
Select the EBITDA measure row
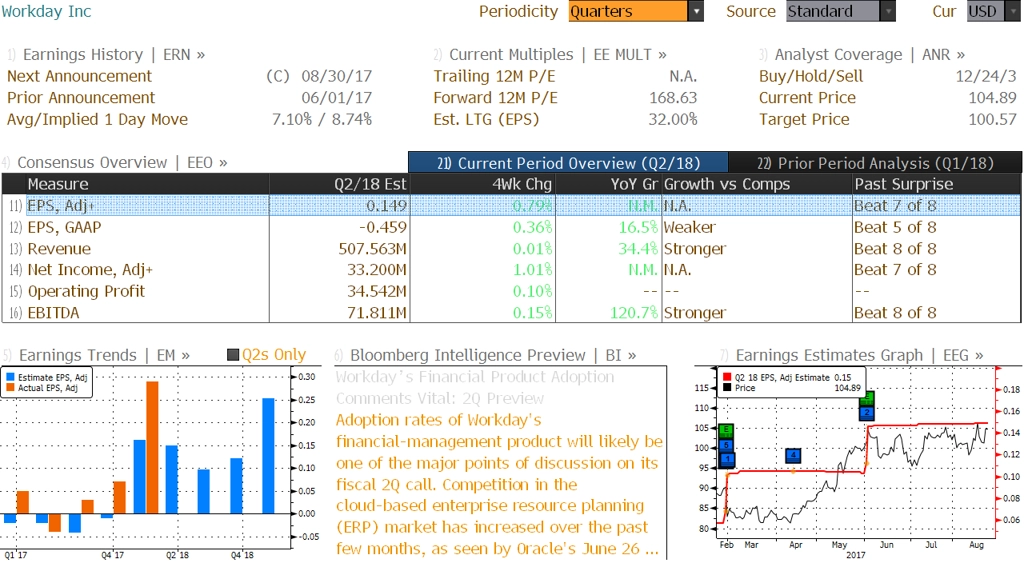click(x=511, y=312)
